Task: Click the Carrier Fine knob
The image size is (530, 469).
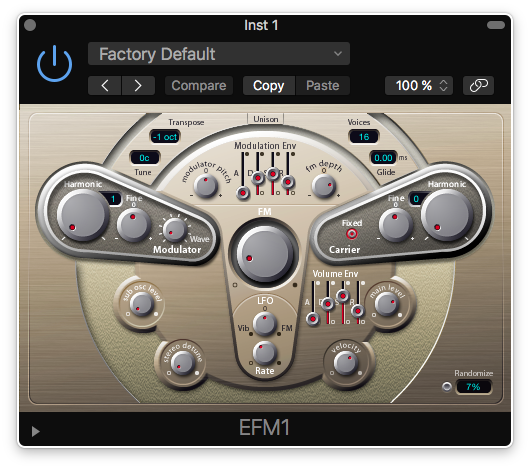Action: click(395, 225)
